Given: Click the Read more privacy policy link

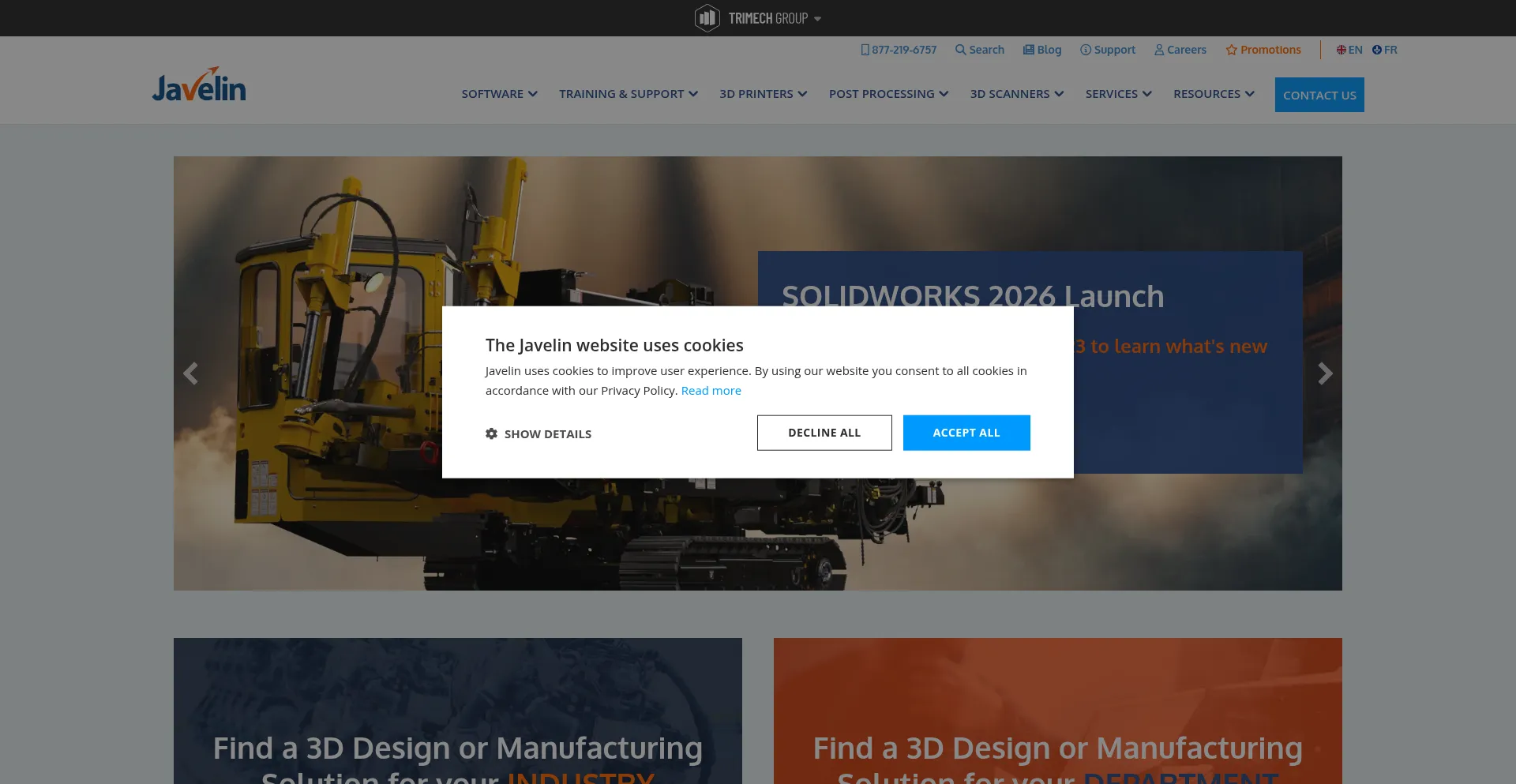Looking at the screenshot, I should pos(711,391).
